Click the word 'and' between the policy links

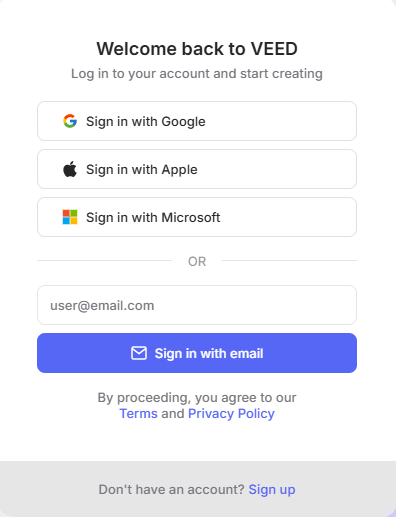pos(173,414)
